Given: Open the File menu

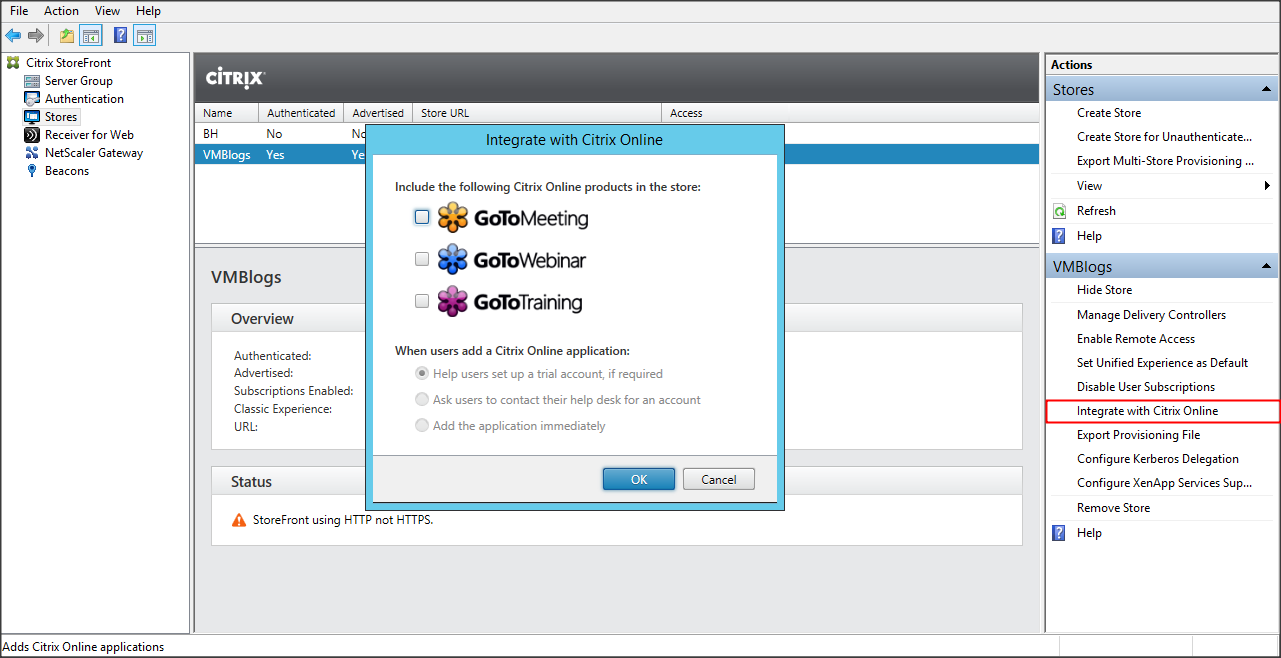Looking at the screenshot, I should tap(19, 11).
